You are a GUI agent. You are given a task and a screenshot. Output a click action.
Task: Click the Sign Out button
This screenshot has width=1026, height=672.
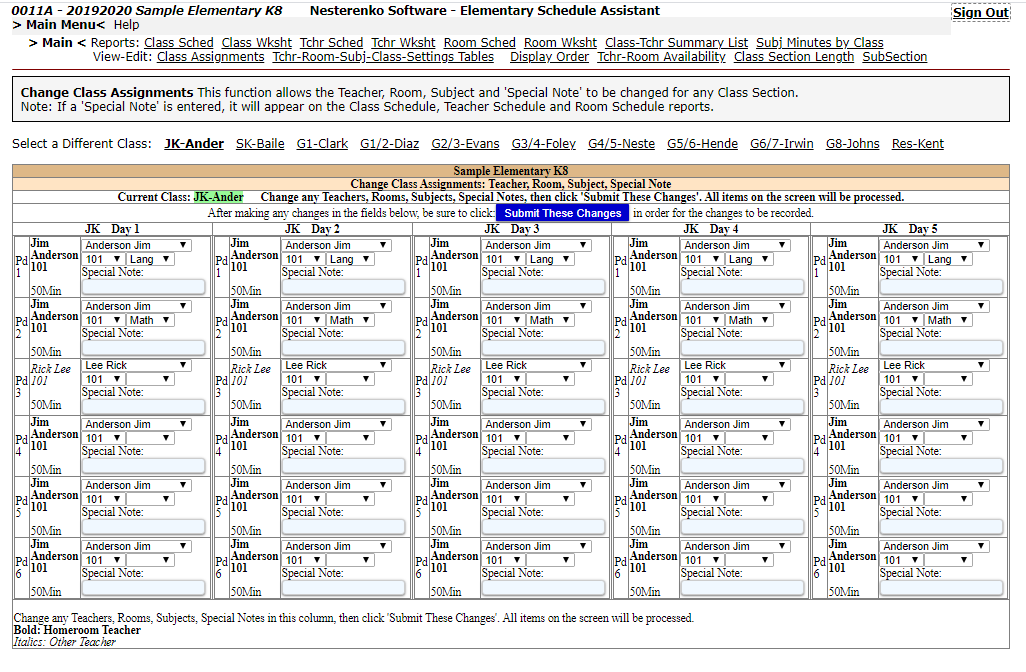tap(980, 13)
